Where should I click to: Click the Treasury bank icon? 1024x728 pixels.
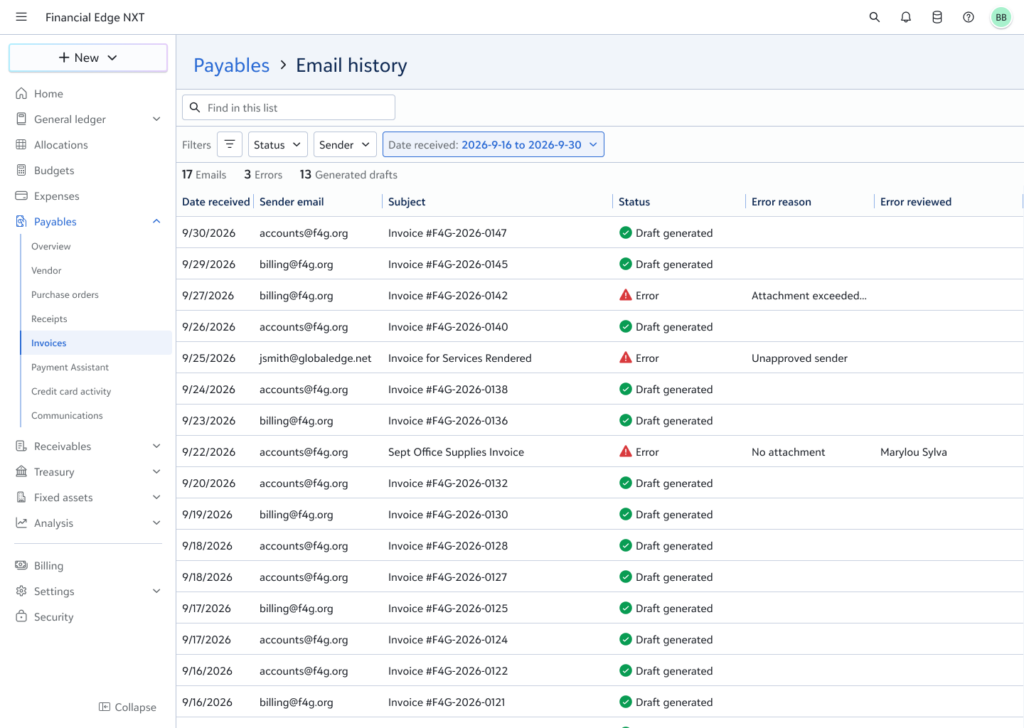[x=22, y=471]
